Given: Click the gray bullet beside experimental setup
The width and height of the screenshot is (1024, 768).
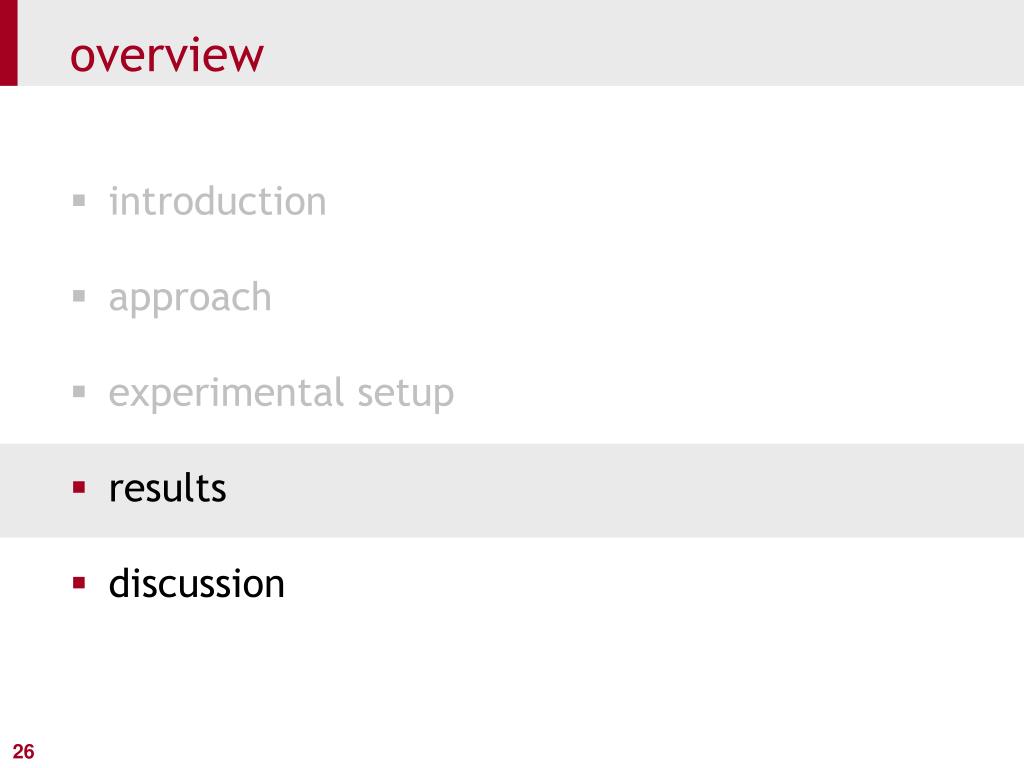Looking at the screenshot, I should (x=79, y=392).
